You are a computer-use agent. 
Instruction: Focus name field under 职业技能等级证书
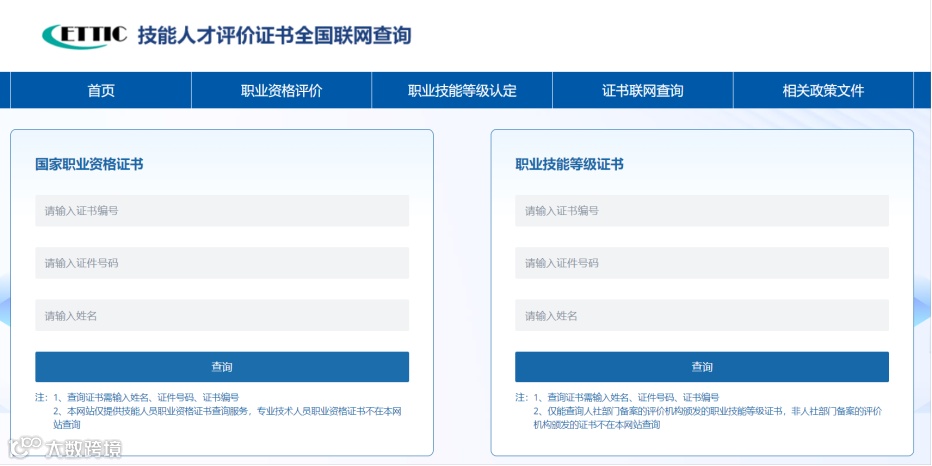pos(702,315)
